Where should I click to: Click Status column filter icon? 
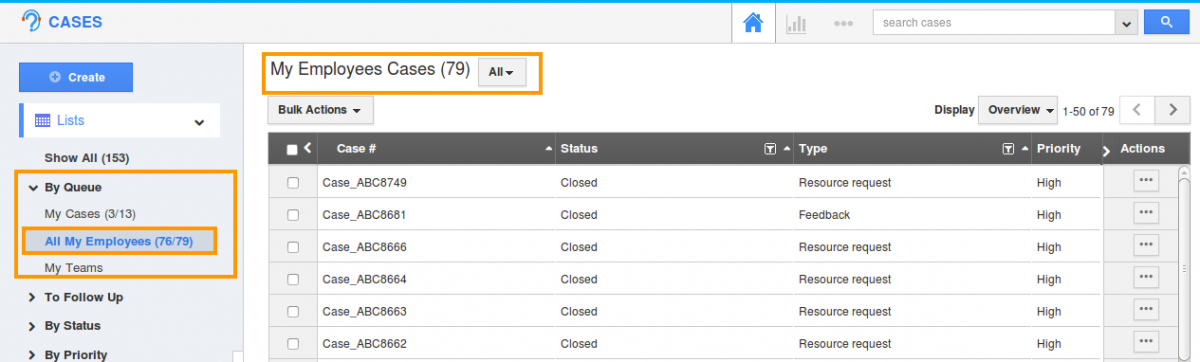[x=770, y=149]
